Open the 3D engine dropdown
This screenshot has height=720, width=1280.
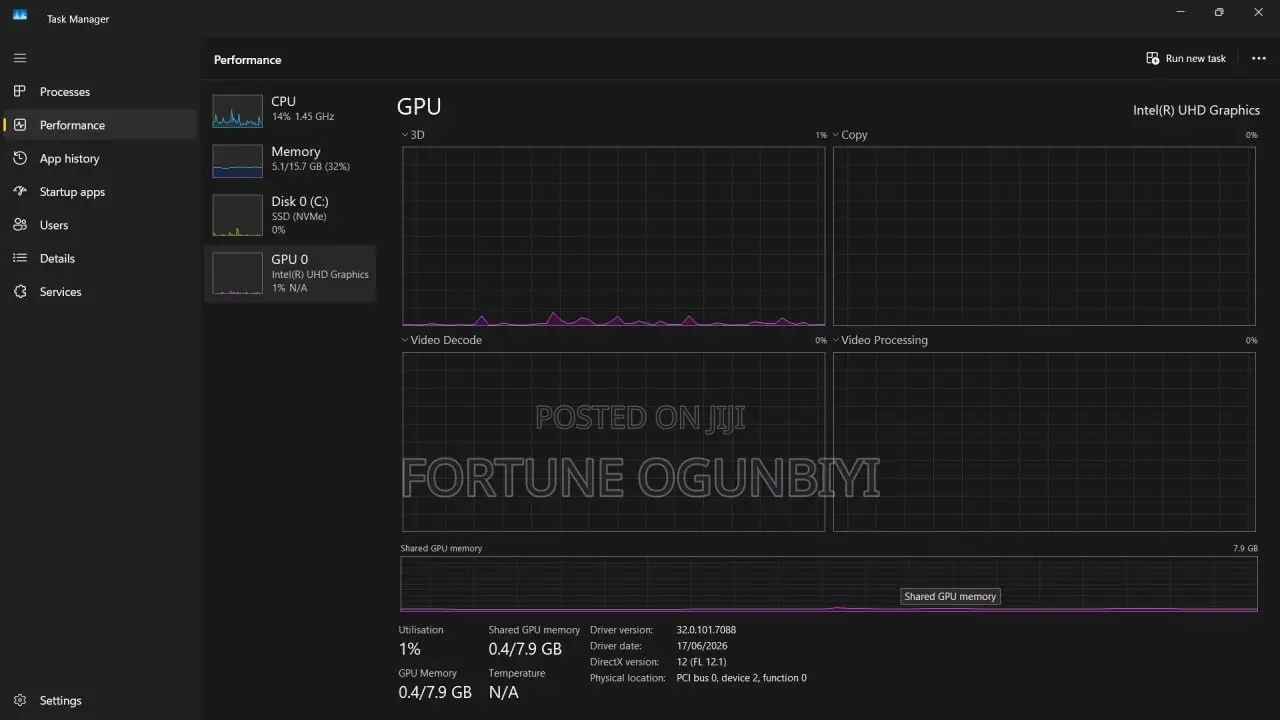click(x=413, y=135)
